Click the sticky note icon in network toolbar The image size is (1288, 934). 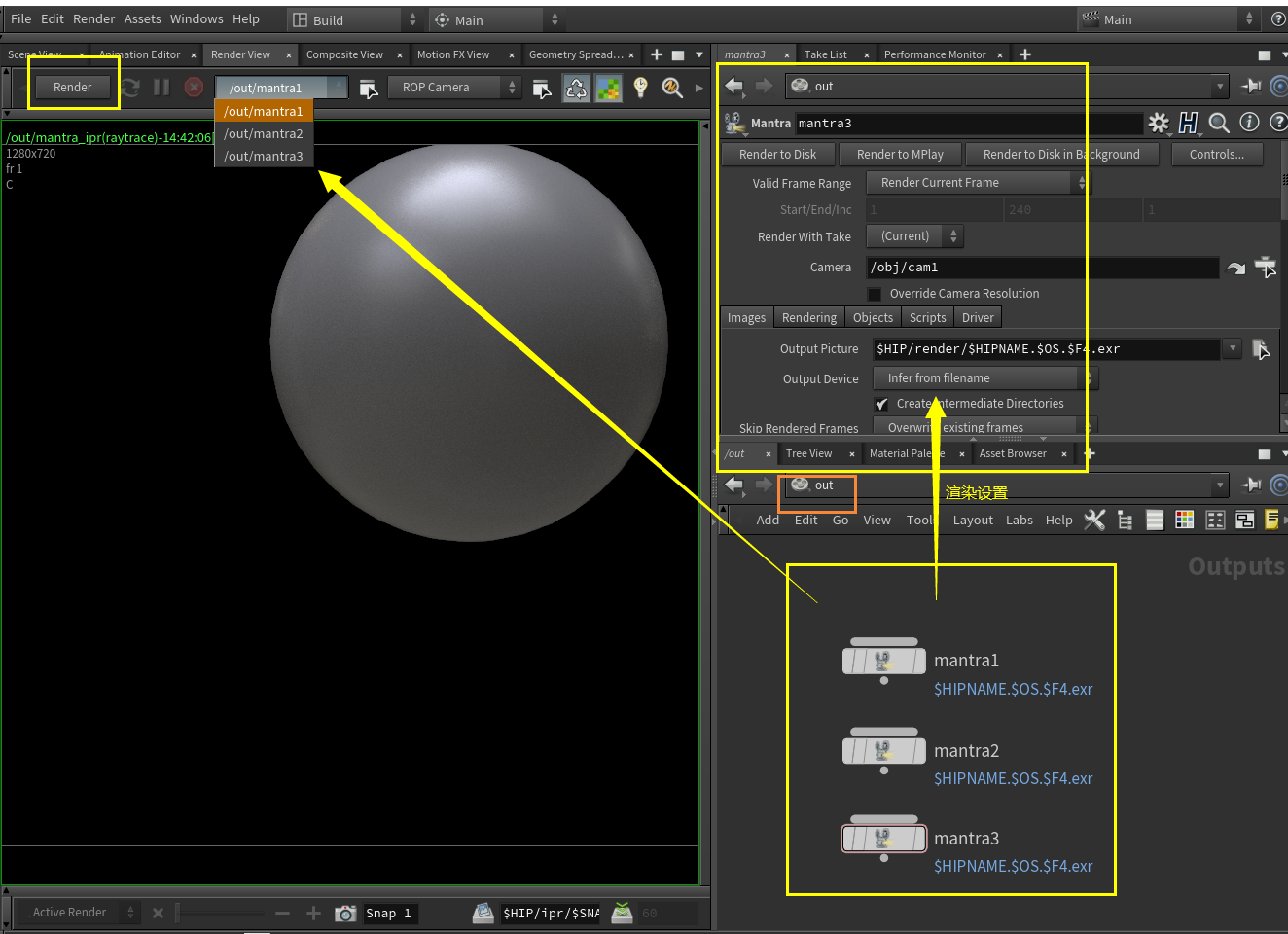pos(1271,521)
